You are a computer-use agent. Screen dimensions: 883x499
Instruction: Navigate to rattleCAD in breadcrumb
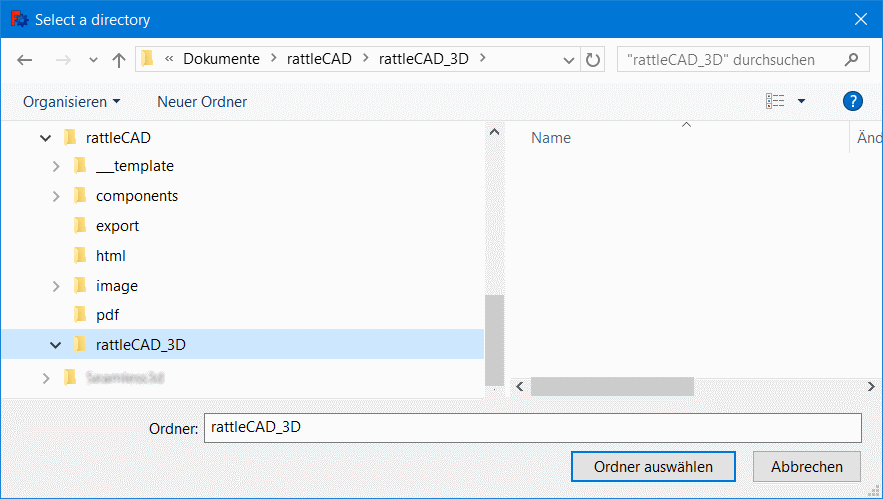click(x=319, y=59)
